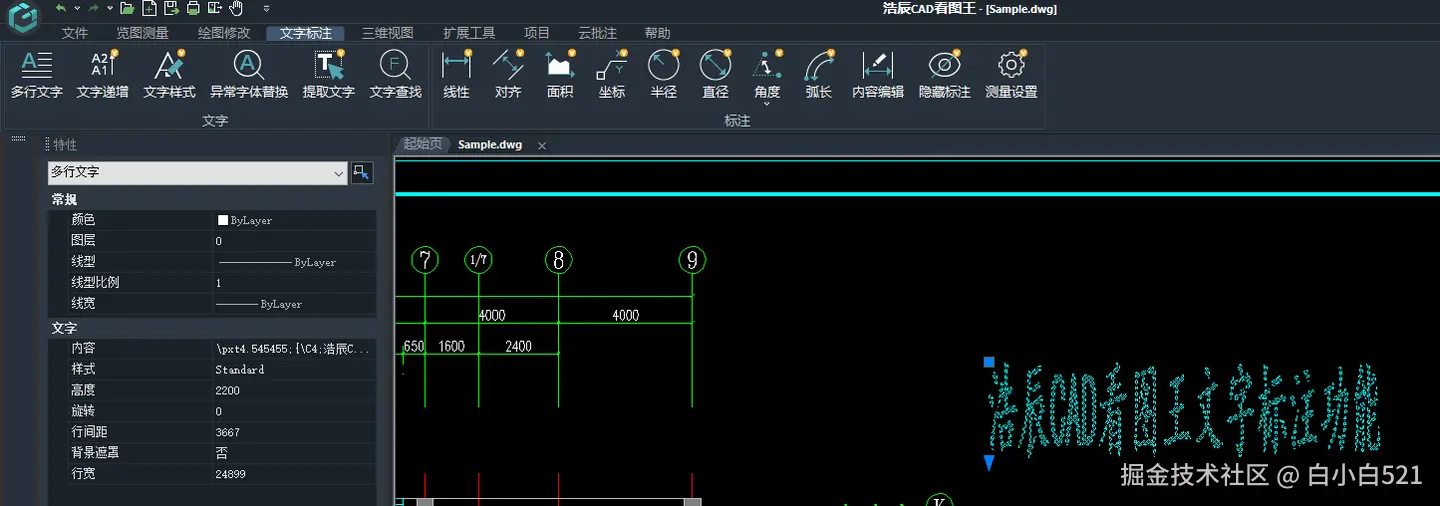1440x506 pixels.
Task: Open the 项目 ribbon tab
Action: click(x=537, y=33)
